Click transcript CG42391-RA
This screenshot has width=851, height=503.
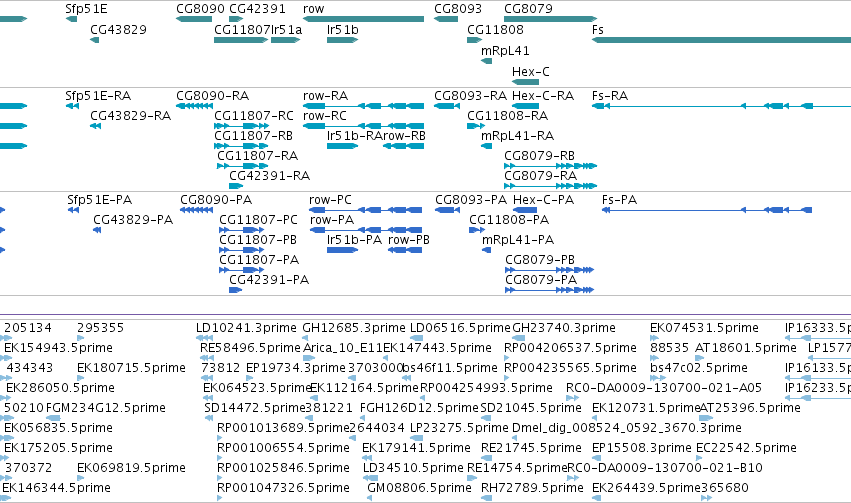coord(269,176)
